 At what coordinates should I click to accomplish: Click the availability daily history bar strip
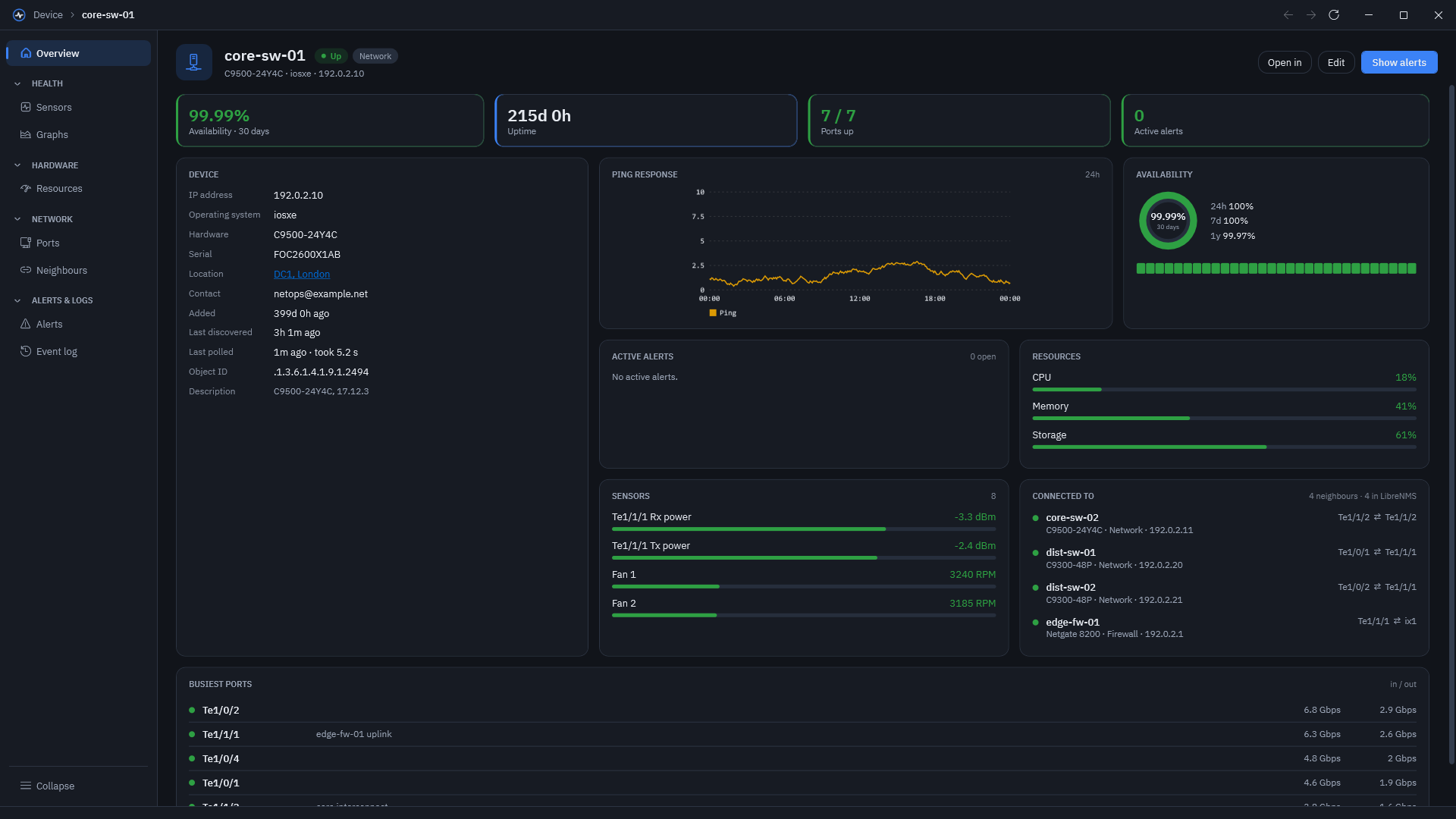[x=1276, y=268]
